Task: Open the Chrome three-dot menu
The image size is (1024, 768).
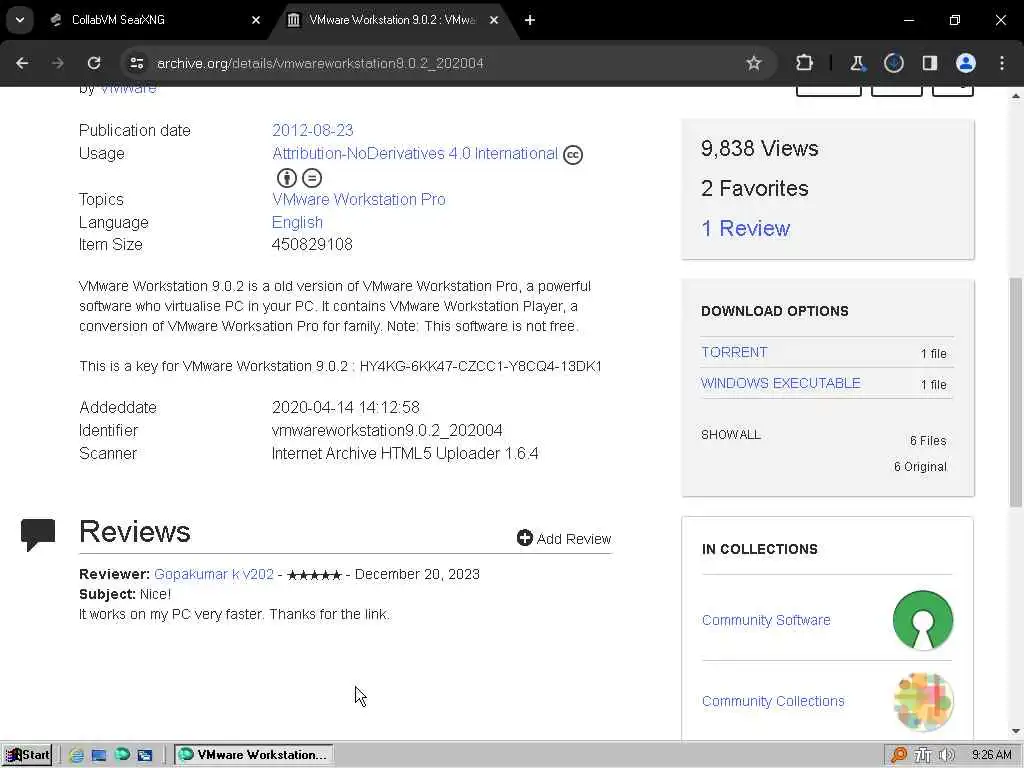Action: [x=1002, y=63]
